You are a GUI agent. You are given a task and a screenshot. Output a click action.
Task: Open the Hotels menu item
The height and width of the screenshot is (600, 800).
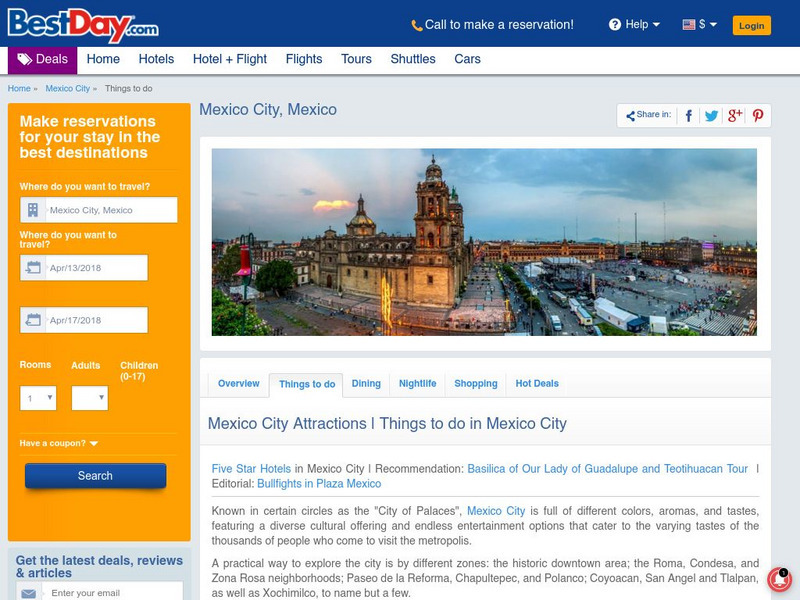(156, 59)
